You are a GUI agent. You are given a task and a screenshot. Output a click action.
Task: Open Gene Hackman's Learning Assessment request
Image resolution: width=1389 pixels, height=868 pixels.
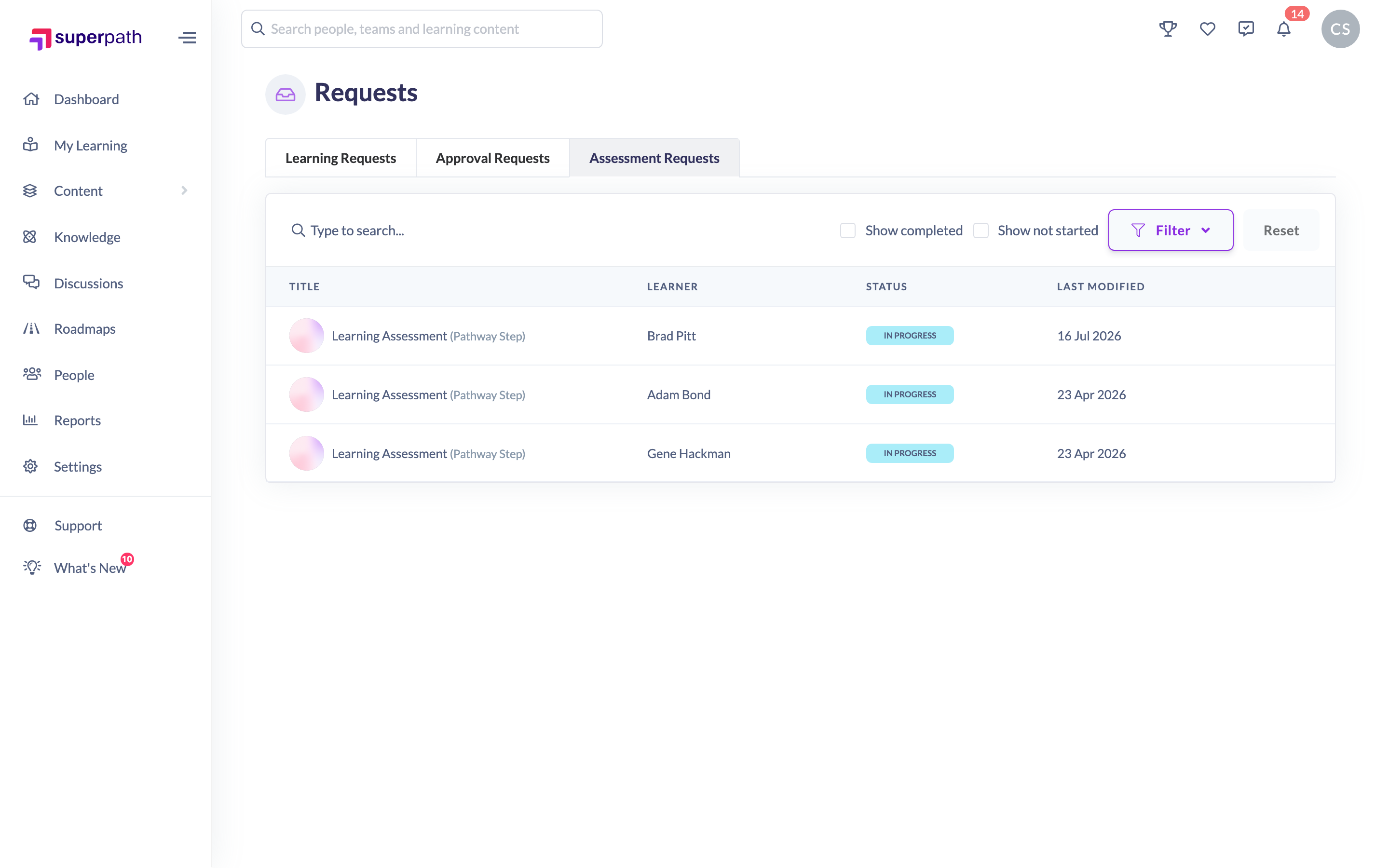[x=428, y=453]
